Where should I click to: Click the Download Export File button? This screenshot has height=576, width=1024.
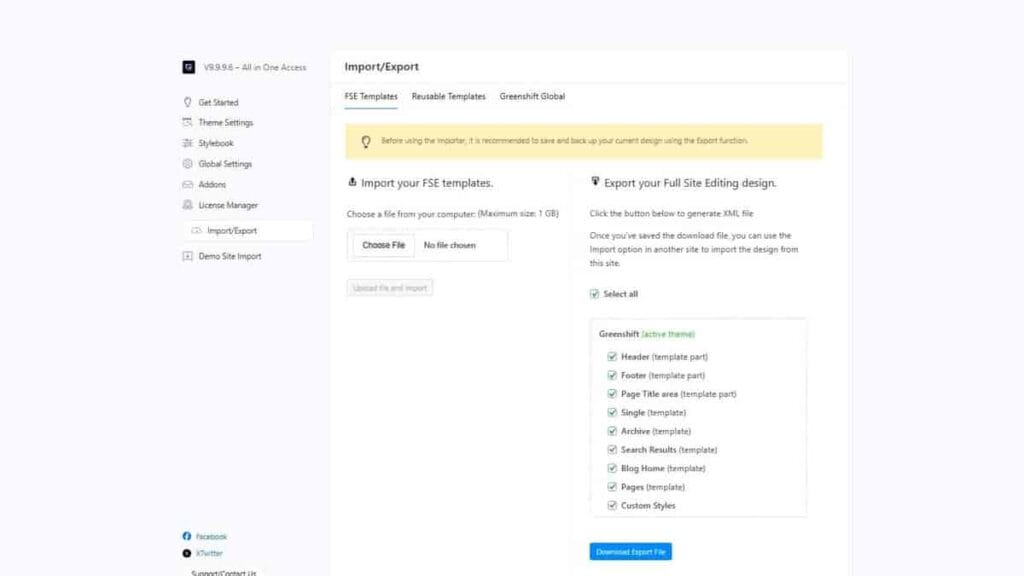(x=629, y=551)
